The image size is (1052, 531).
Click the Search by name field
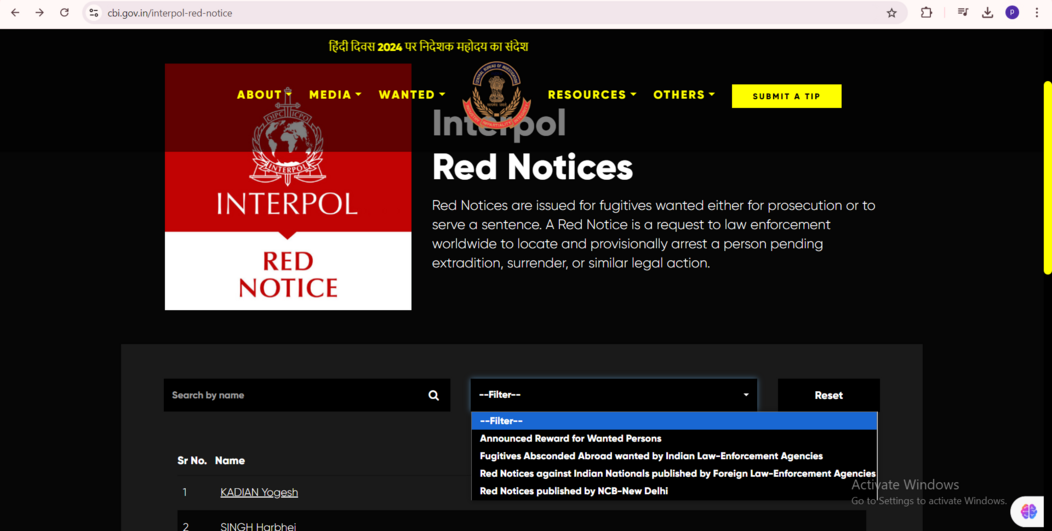pyautogui.click(x=295, y=395)
